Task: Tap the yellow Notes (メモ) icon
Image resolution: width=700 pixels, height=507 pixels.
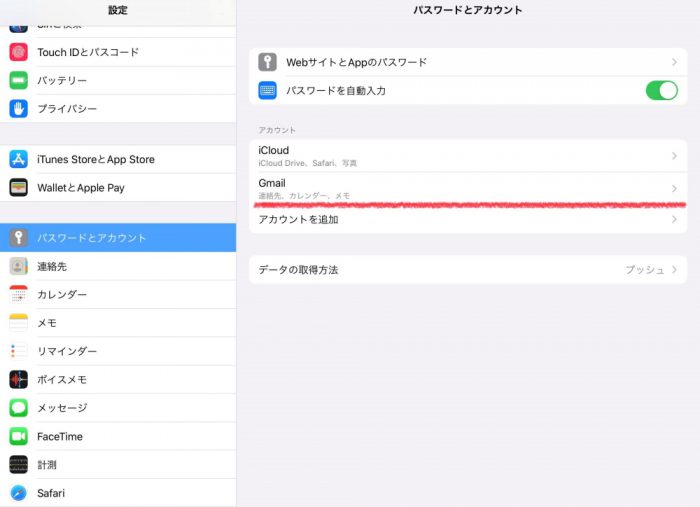Action: [x=18, y=323]
